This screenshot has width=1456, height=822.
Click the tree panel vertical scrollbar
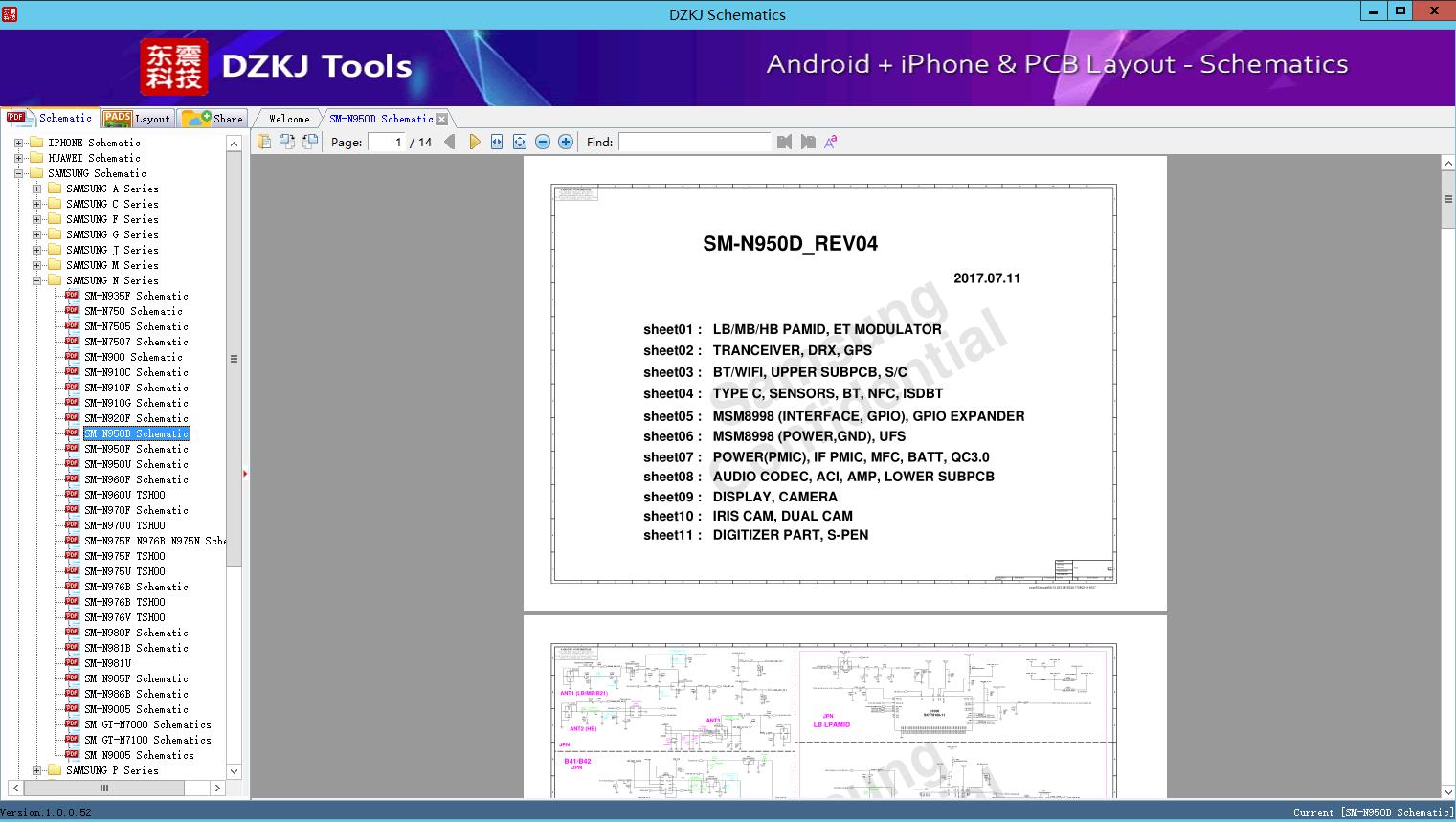234,456
